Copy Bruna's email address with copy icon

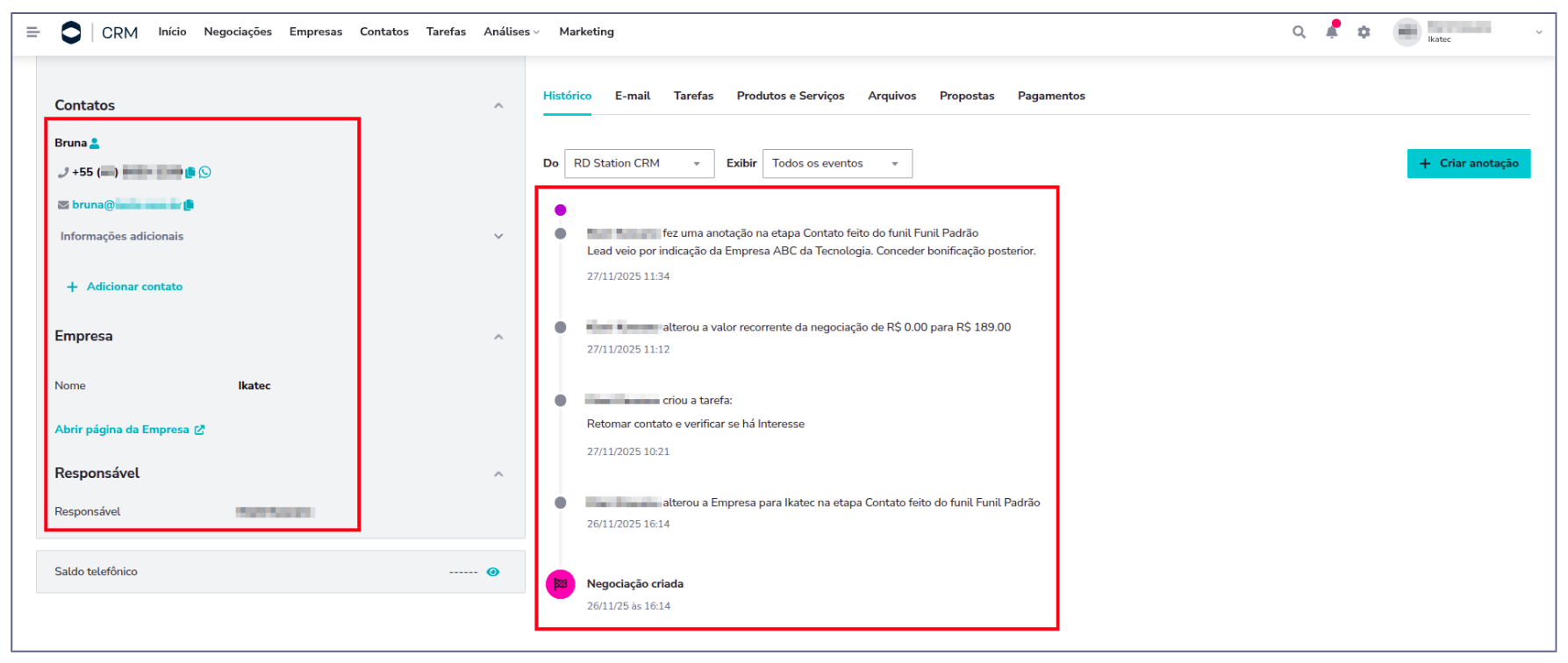tap(189, 205)
